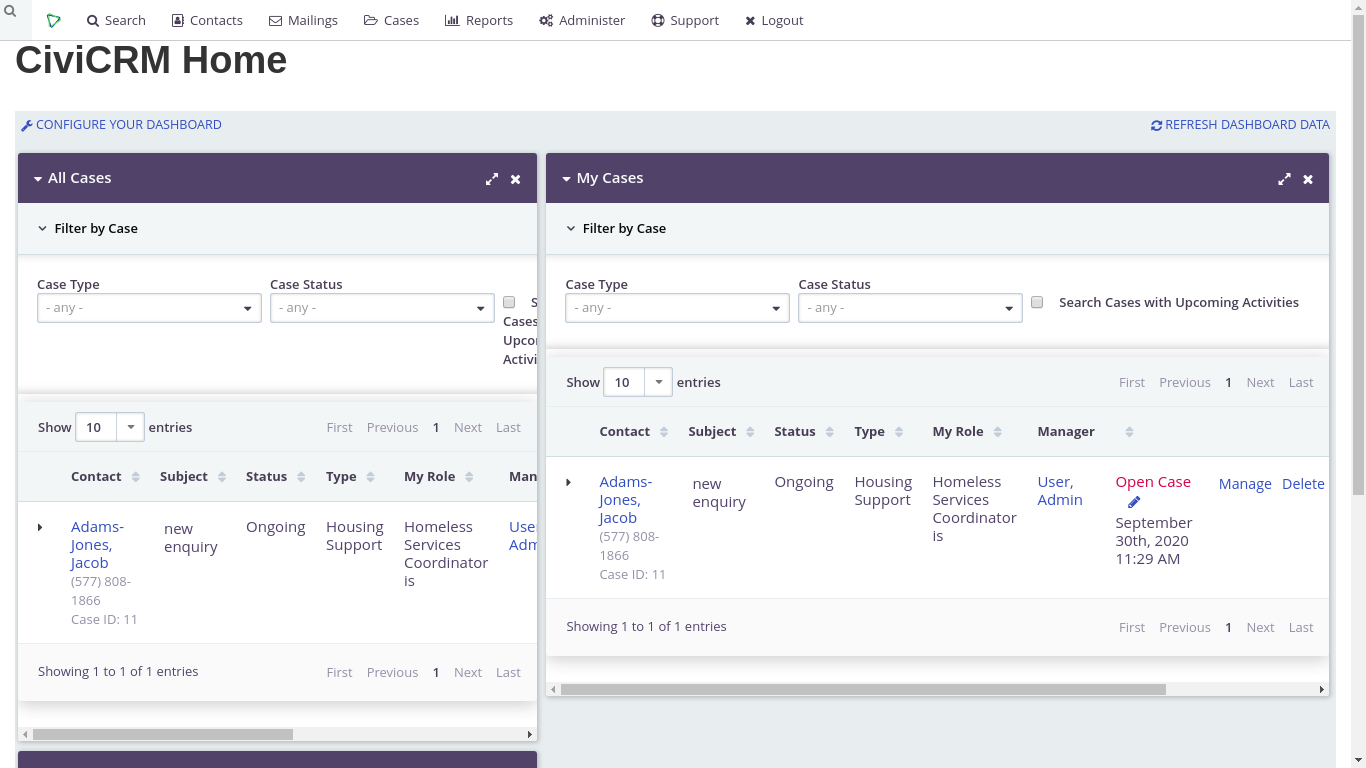Open Show entries dropdown in All Cases
Image resolution: width=1366 pixels, height=768 pixels.
point(110,427)
